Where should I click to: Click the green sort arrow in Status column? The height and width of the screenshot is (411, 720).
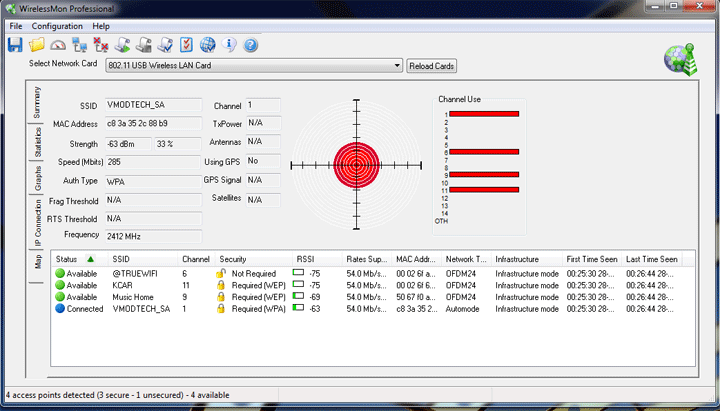click(90, 259)
